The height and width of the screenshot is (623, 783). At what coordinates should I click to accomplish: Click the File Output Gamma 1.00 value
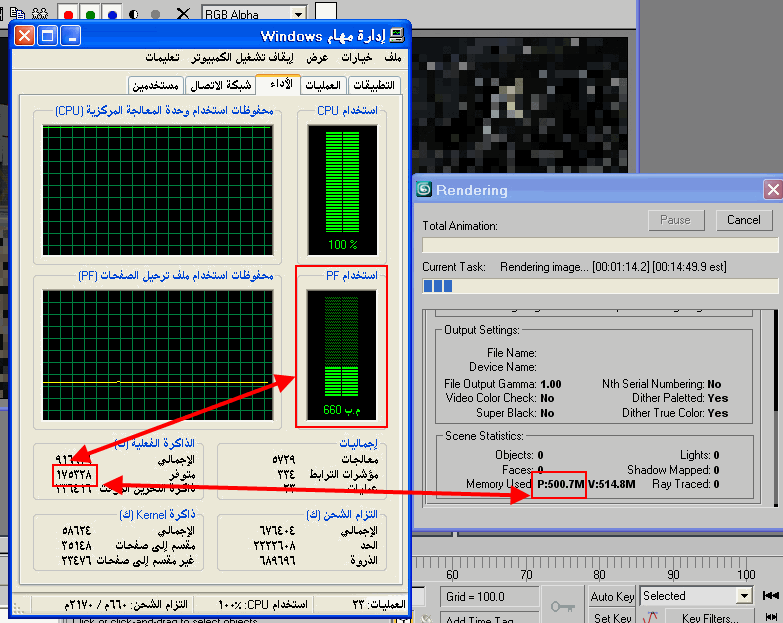pos(551,384)
